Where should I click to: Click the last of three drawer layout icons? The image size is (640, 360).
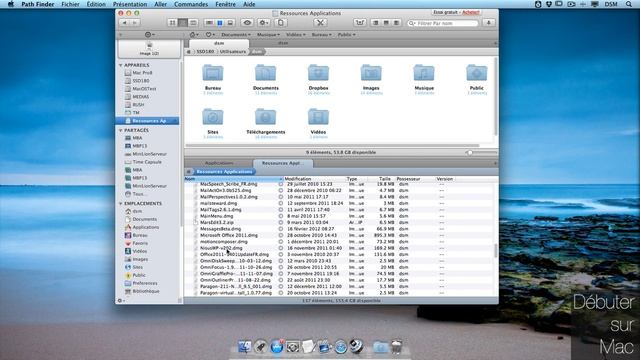(396, 23)
